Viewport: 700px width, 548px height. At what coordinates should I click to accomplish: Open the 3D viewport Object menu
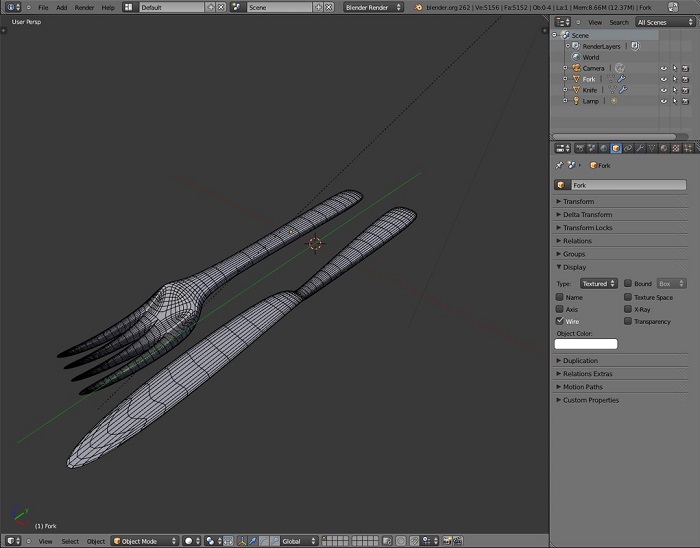click(x=96, y=541)
